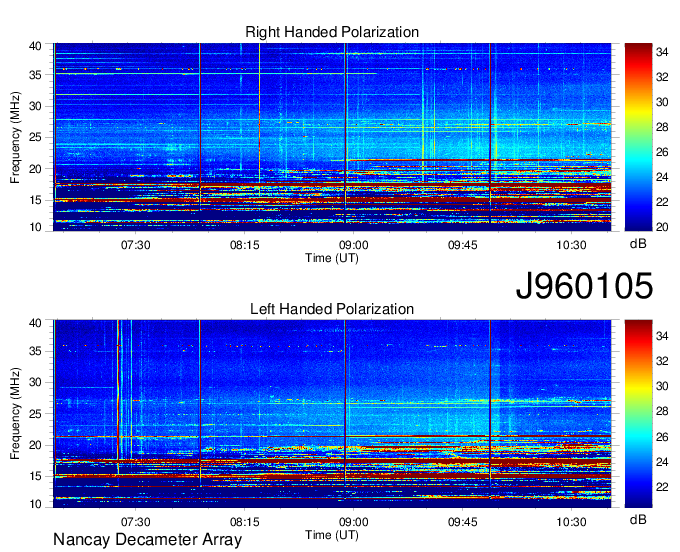Image resolution: width=680 pixels, height=552 pixels.
Task: Click the Right Handed Polarization title
Action: click(x=332, y=32)
